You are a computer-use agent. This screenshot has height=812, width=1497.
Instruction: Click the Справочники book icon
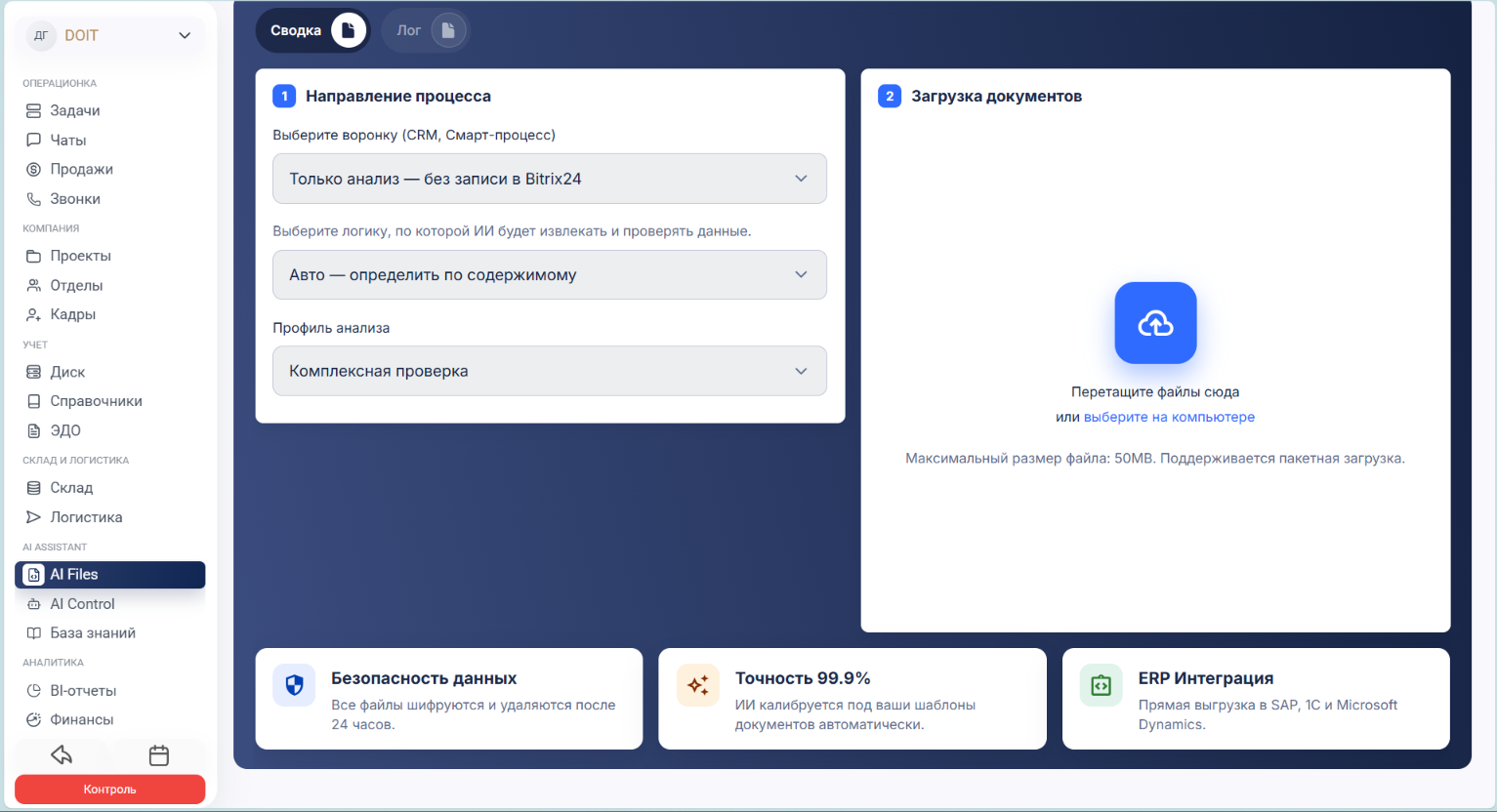pos(33,401)
